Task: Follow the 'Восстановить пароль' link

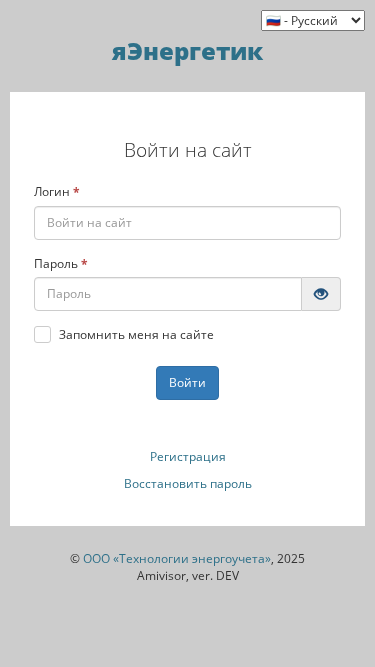Action: 188,484
